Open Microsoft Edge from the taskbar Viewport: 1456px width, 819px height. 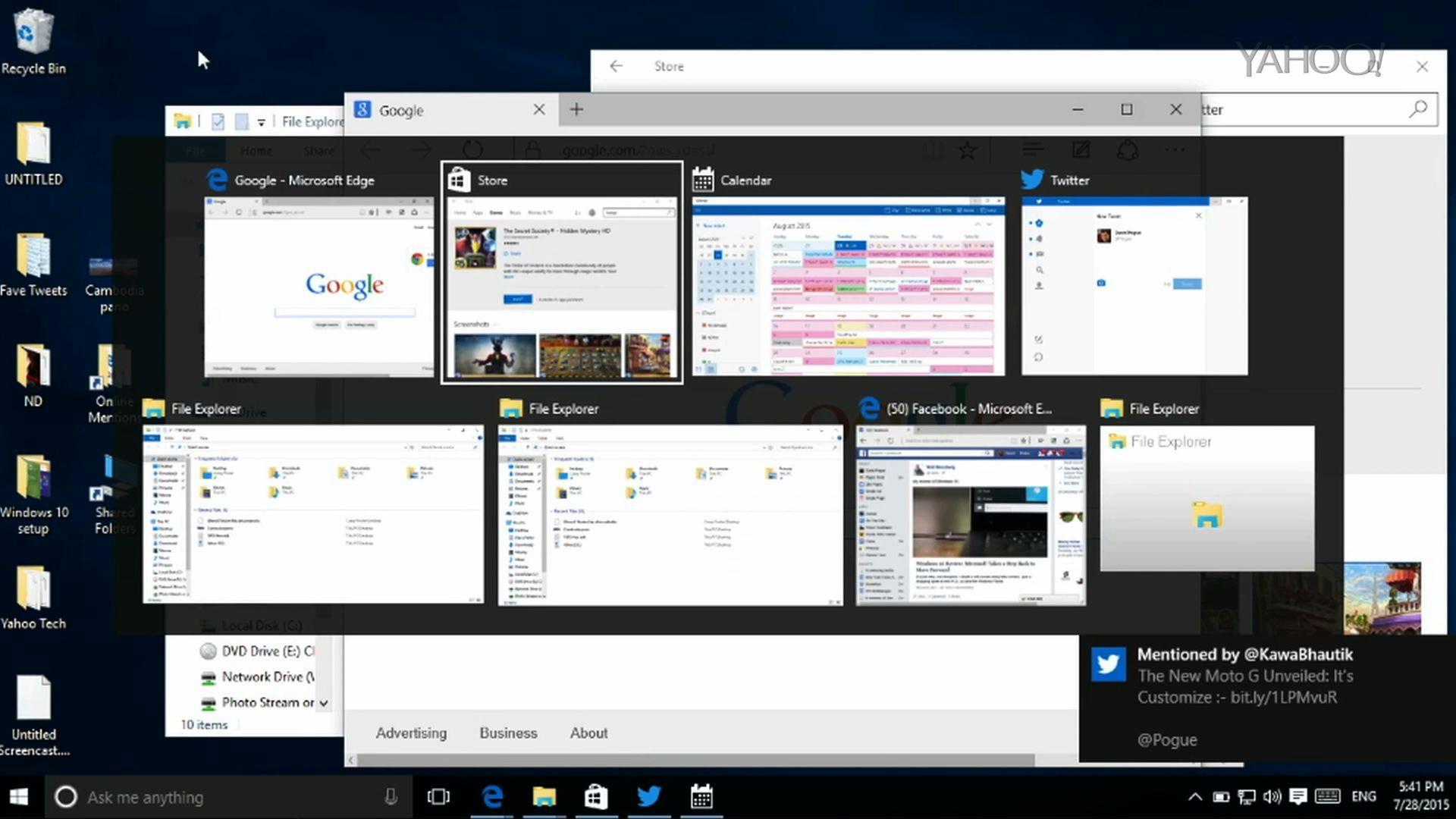click(x=492, y=797)
